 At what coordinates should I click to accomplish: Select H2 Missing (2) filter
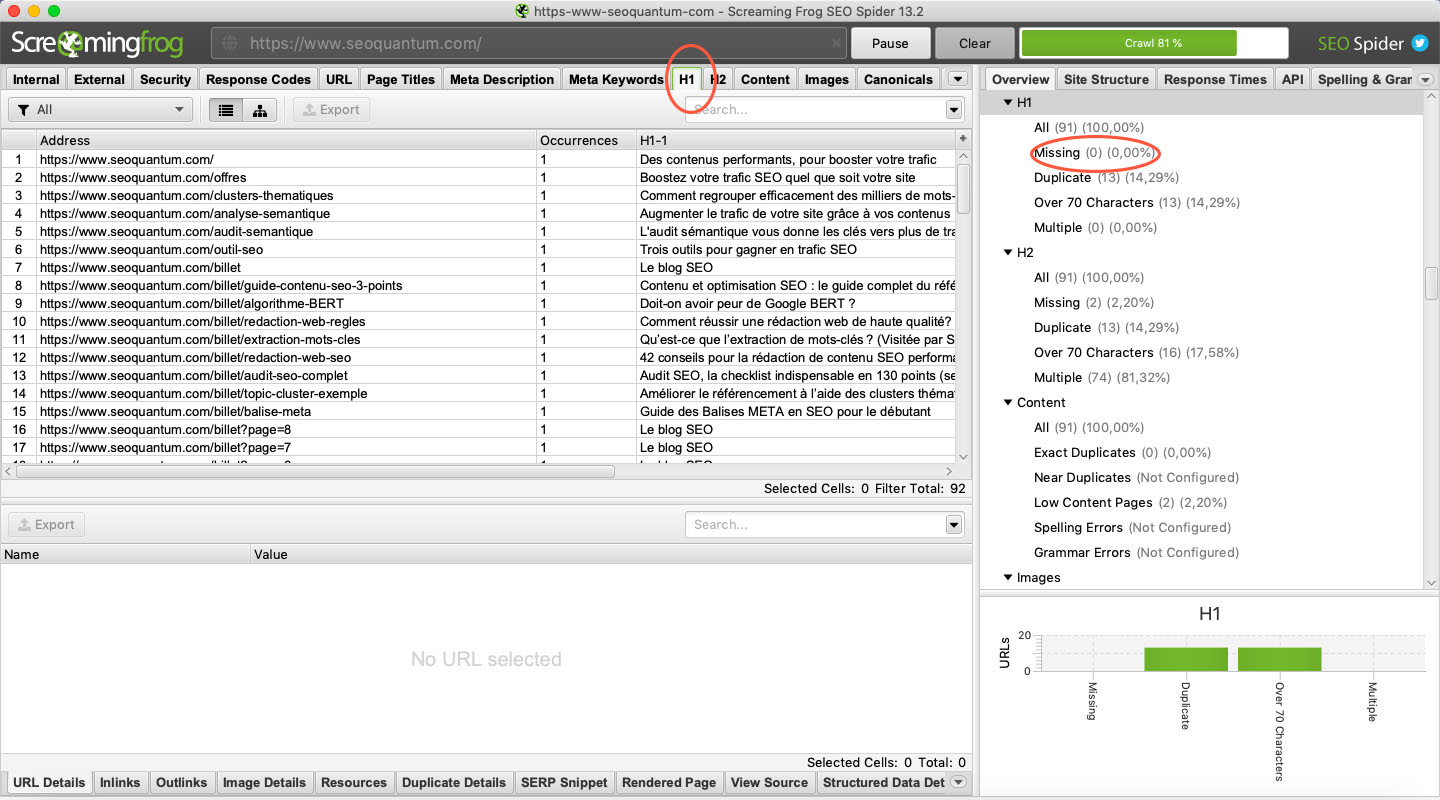1094,302
